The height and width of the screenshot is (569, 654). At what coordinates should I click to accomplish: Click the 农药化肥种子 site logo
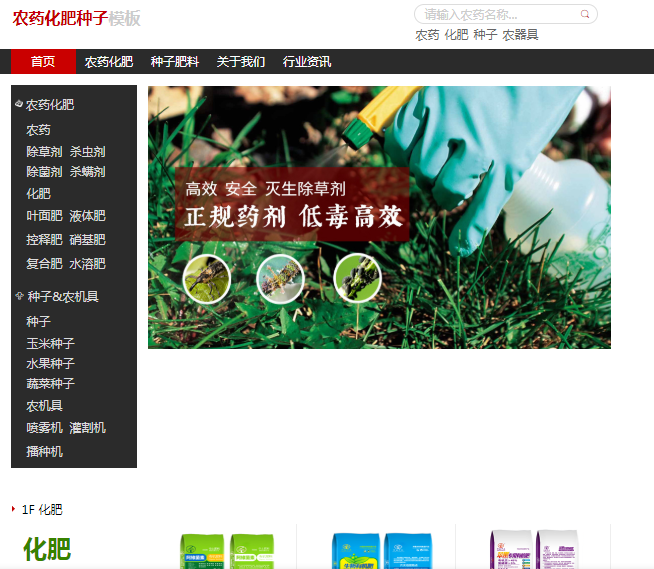coord(76,19)
